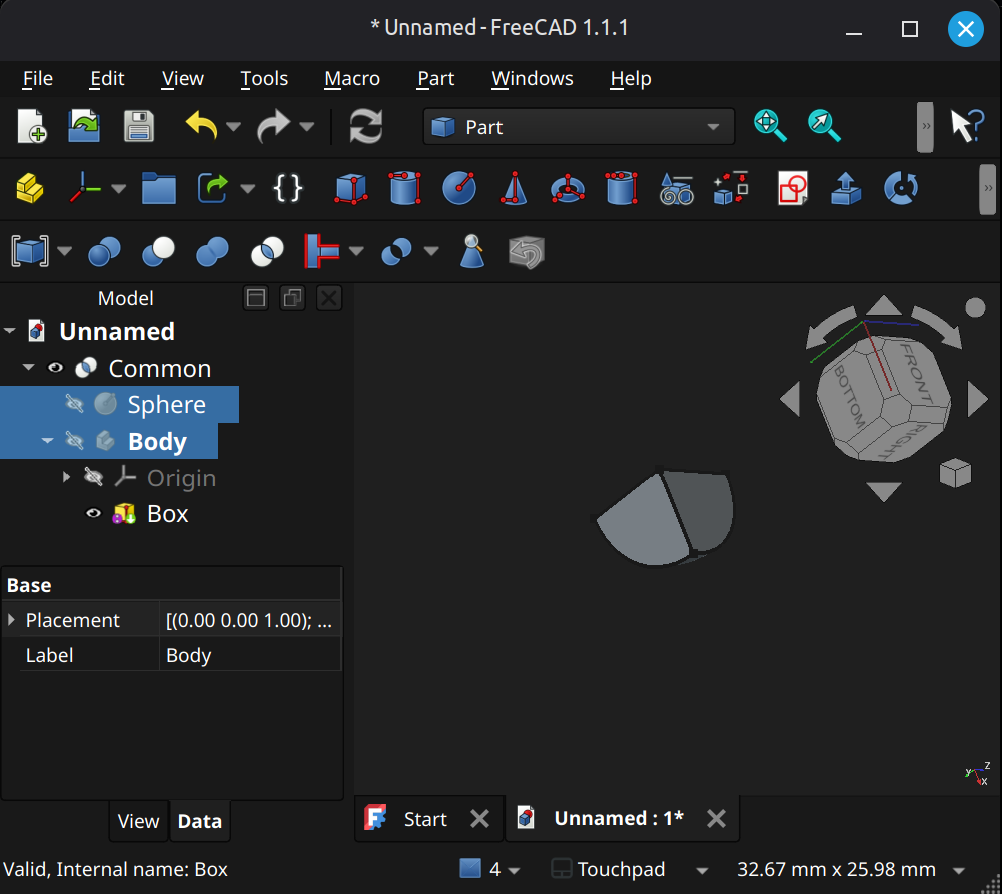Image resolution: width=1002 pixels, height=894 pixels.
Task: Expand the Placement property
Action: [x=11, y=619]
